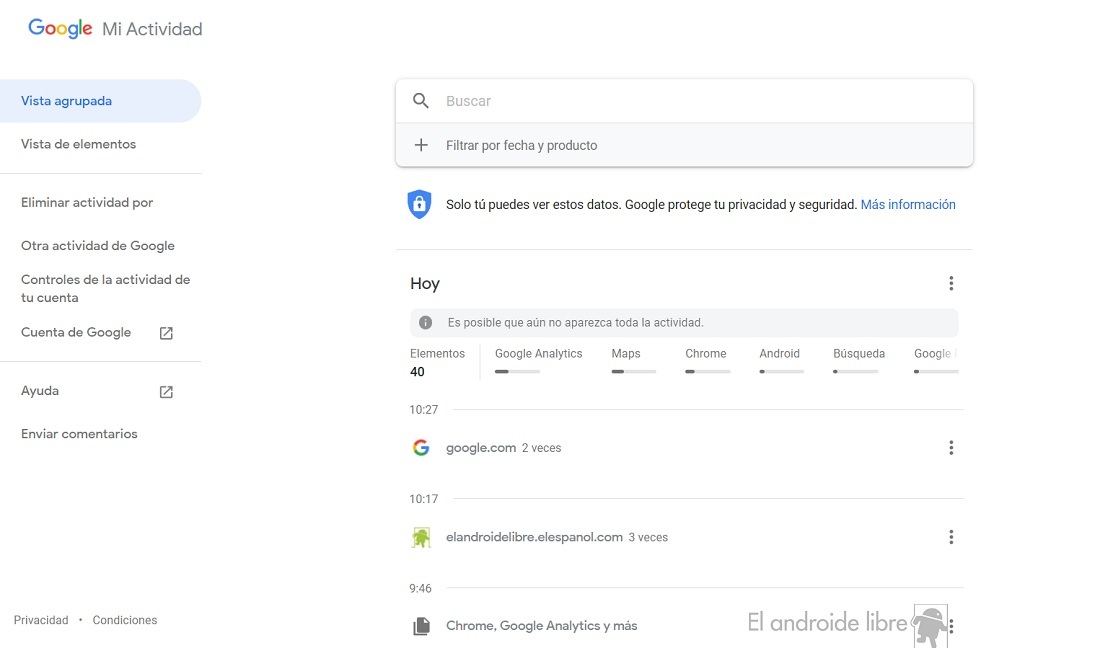Image resolution: width=1100 pixels, height=648 pixels.
Task: Click the document icon for Chrome bundle entry
Action: (x=421, y=626)
